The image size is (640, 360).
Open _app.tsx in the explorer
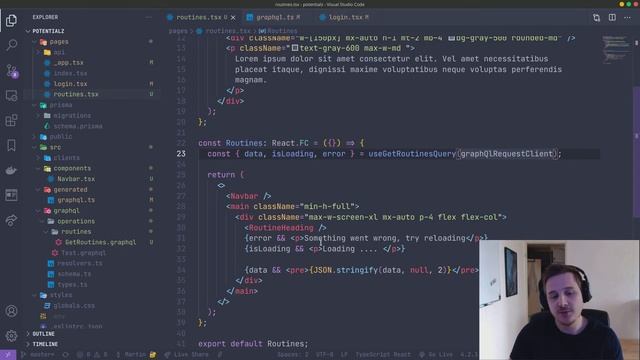tap(68, 63)
